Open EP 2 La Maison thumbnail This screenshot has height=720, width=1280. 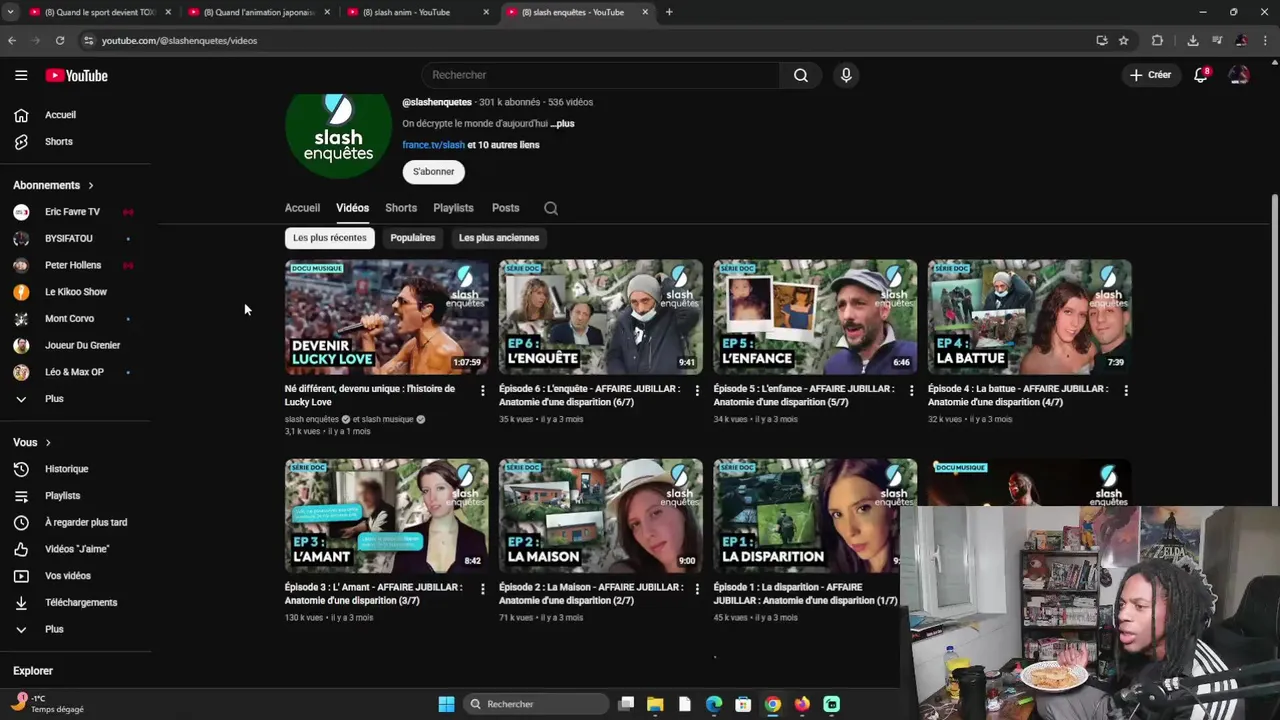(601, 515)
